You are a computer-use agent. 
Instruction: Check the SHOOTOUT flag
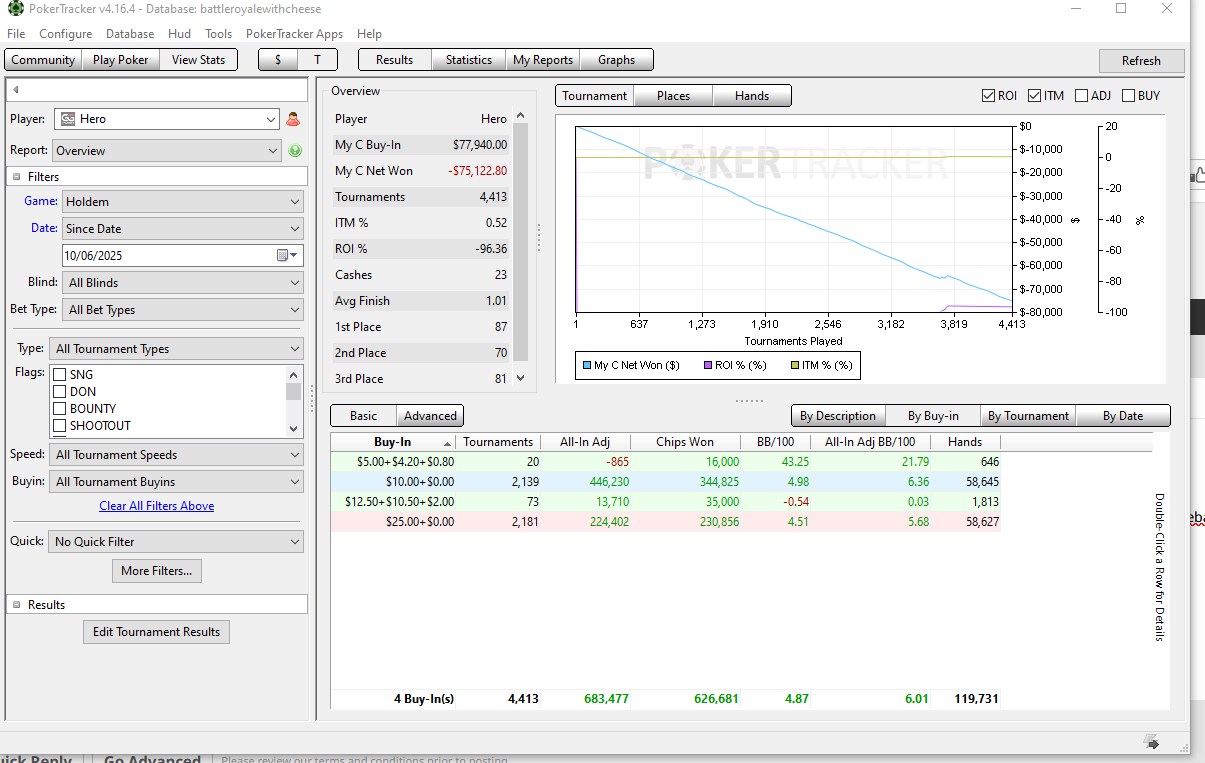(59, 426)
